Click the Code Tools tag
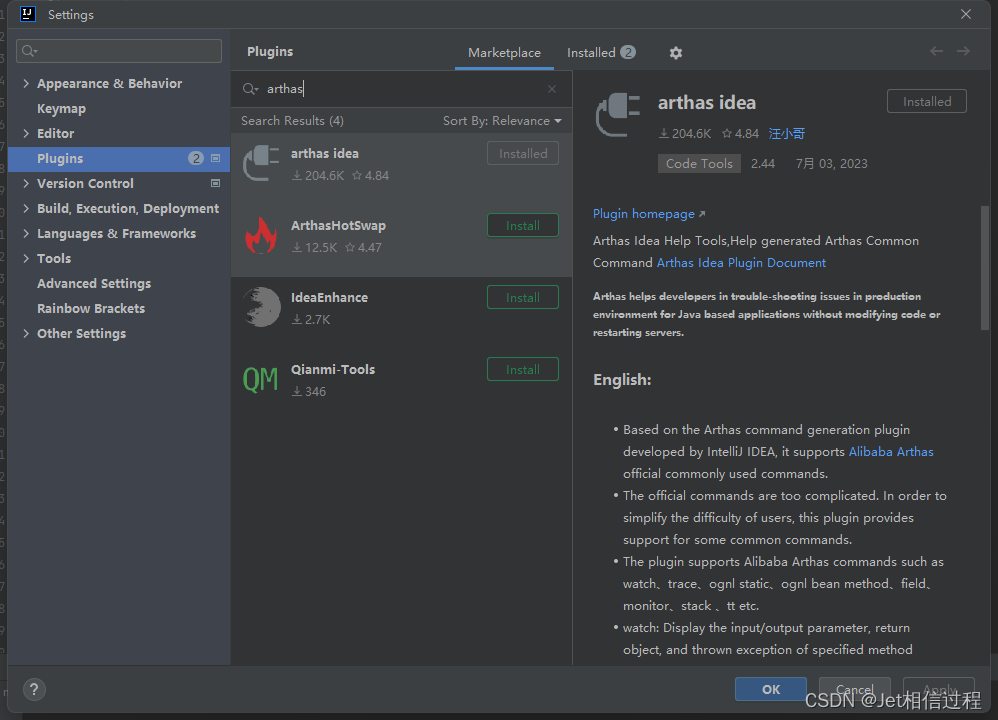The image size is (998, 720). [699, 164]
